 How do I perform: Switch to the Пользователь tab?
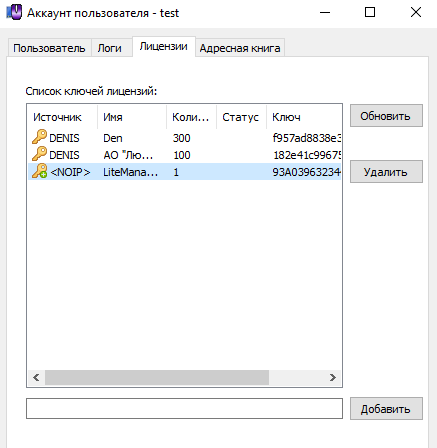pyautogui.click(x=49, y=48)
